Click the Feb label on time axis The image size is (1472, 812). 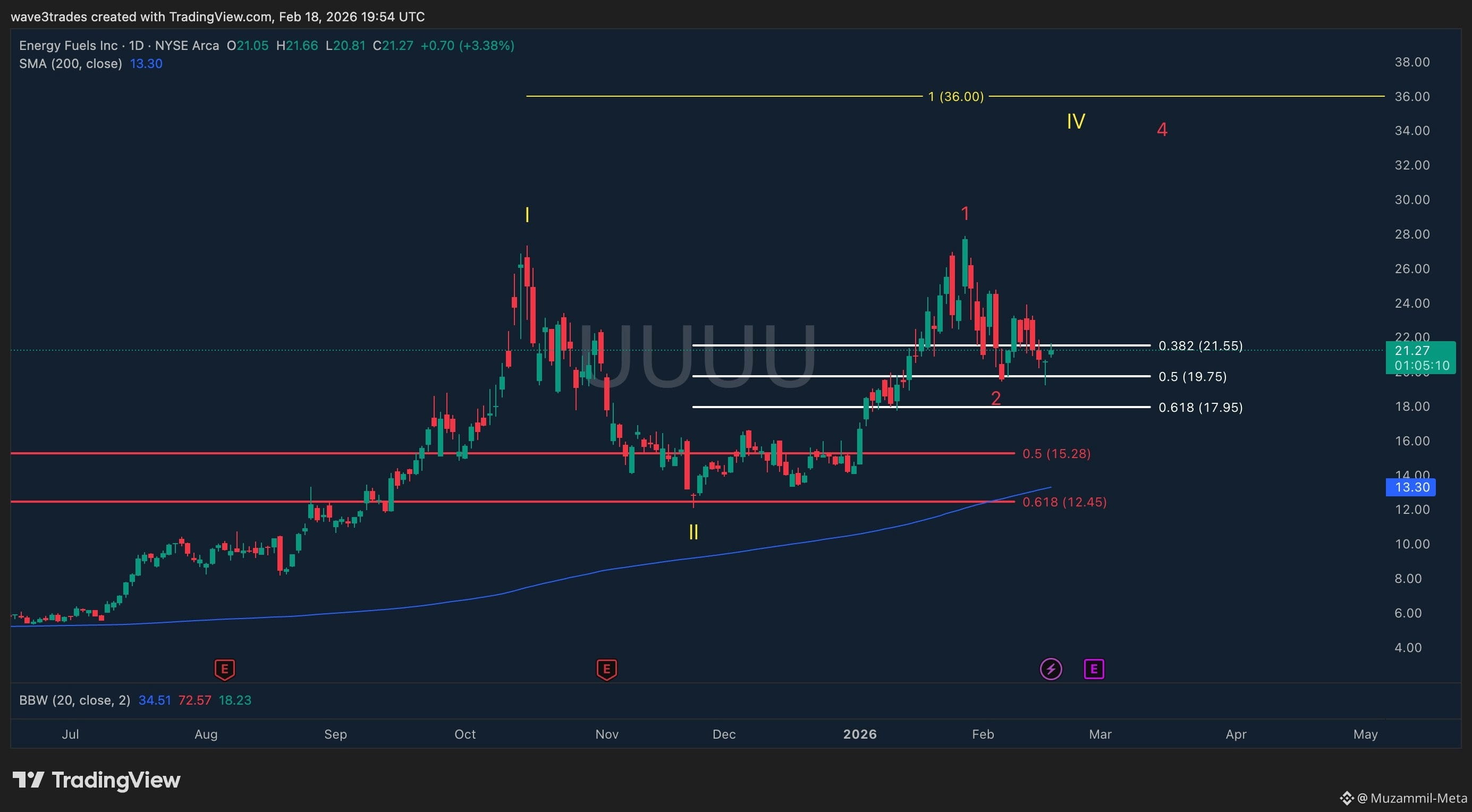coord(983,734)
